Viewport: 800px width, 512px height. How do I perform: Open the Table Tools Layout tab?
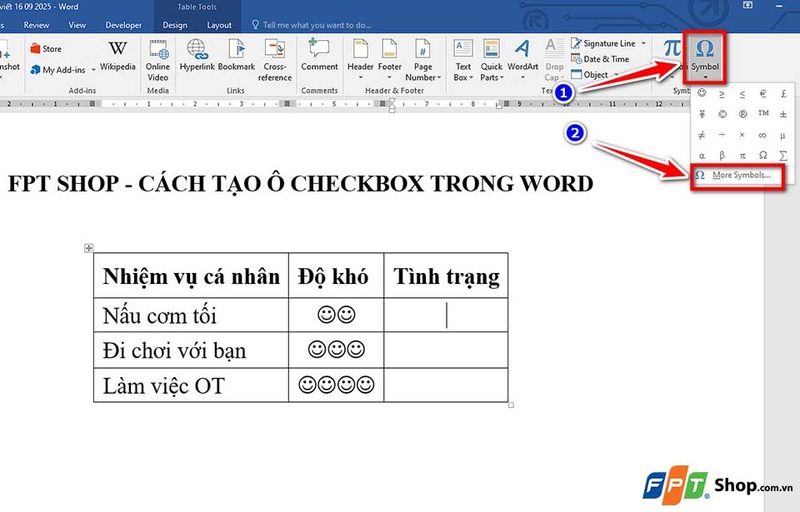coord(219,25)
